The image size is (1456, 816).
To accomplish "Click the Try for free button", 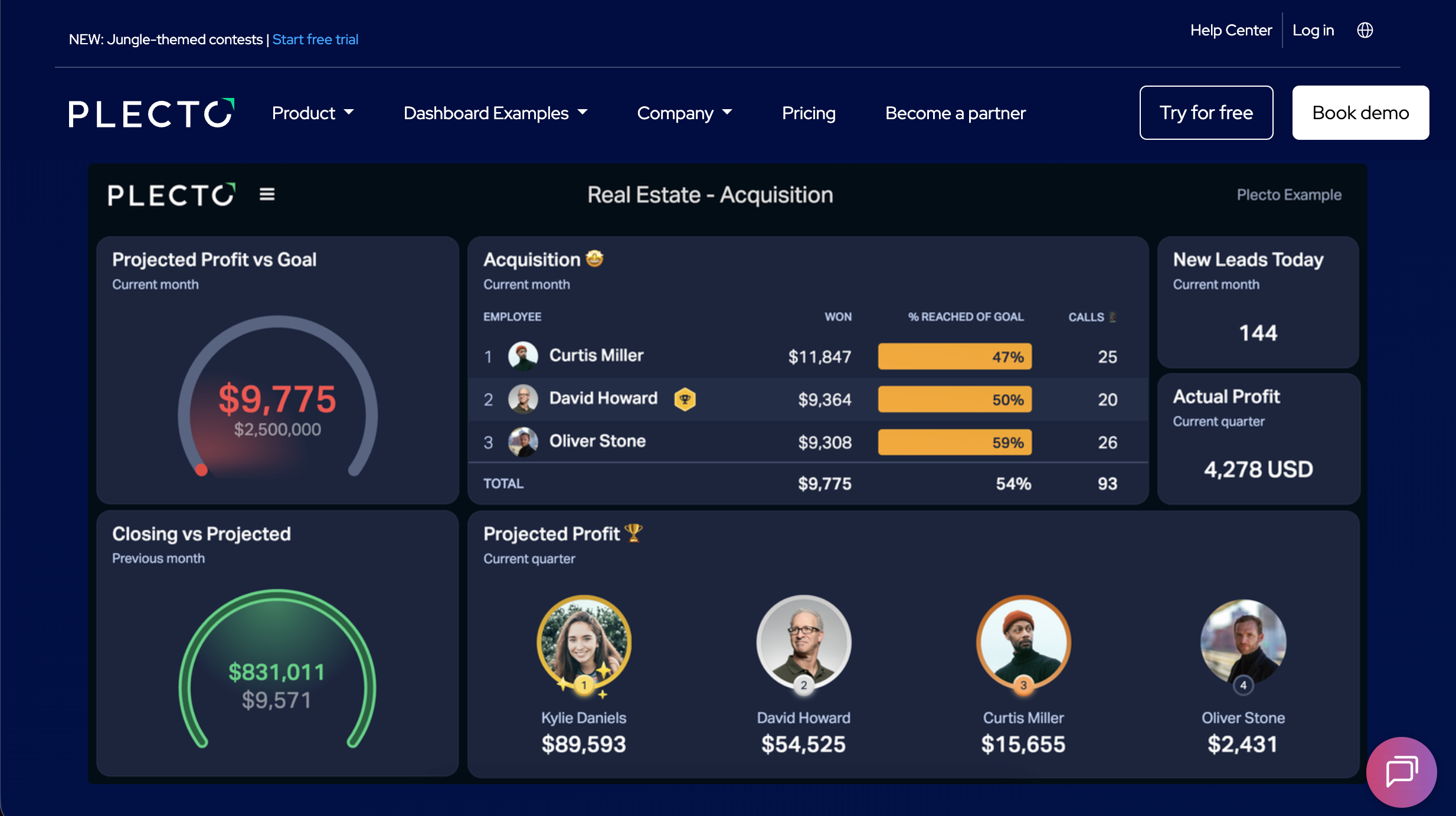I will click(1206, 113).
